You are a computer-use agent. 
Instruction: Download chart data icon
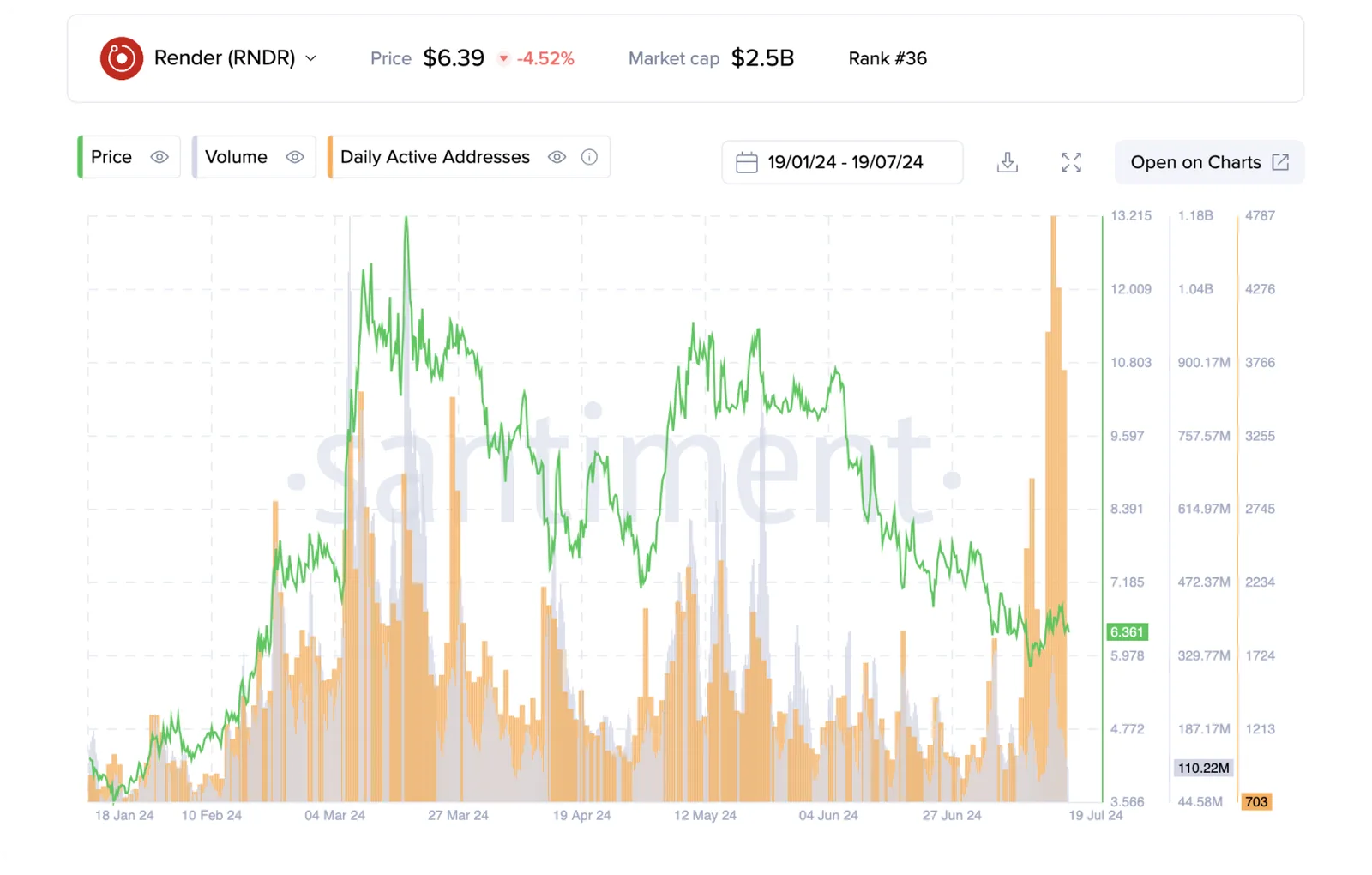(x=1008, y=162)
